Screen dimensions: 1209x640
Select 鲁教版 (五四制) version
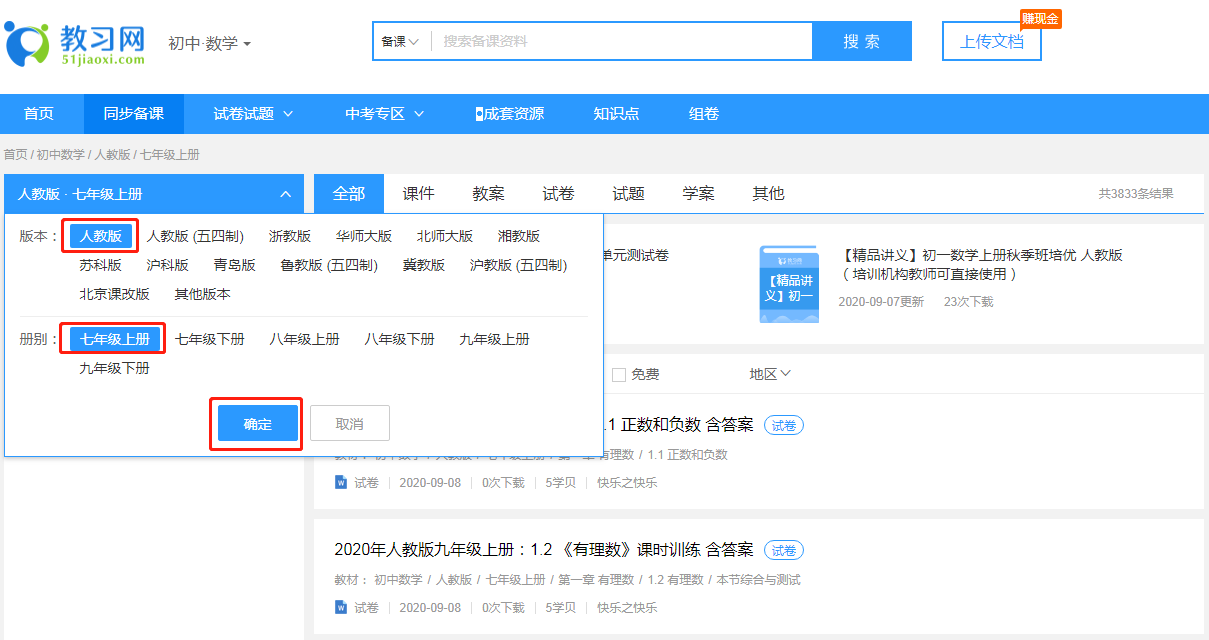click(x=330, y=265)
